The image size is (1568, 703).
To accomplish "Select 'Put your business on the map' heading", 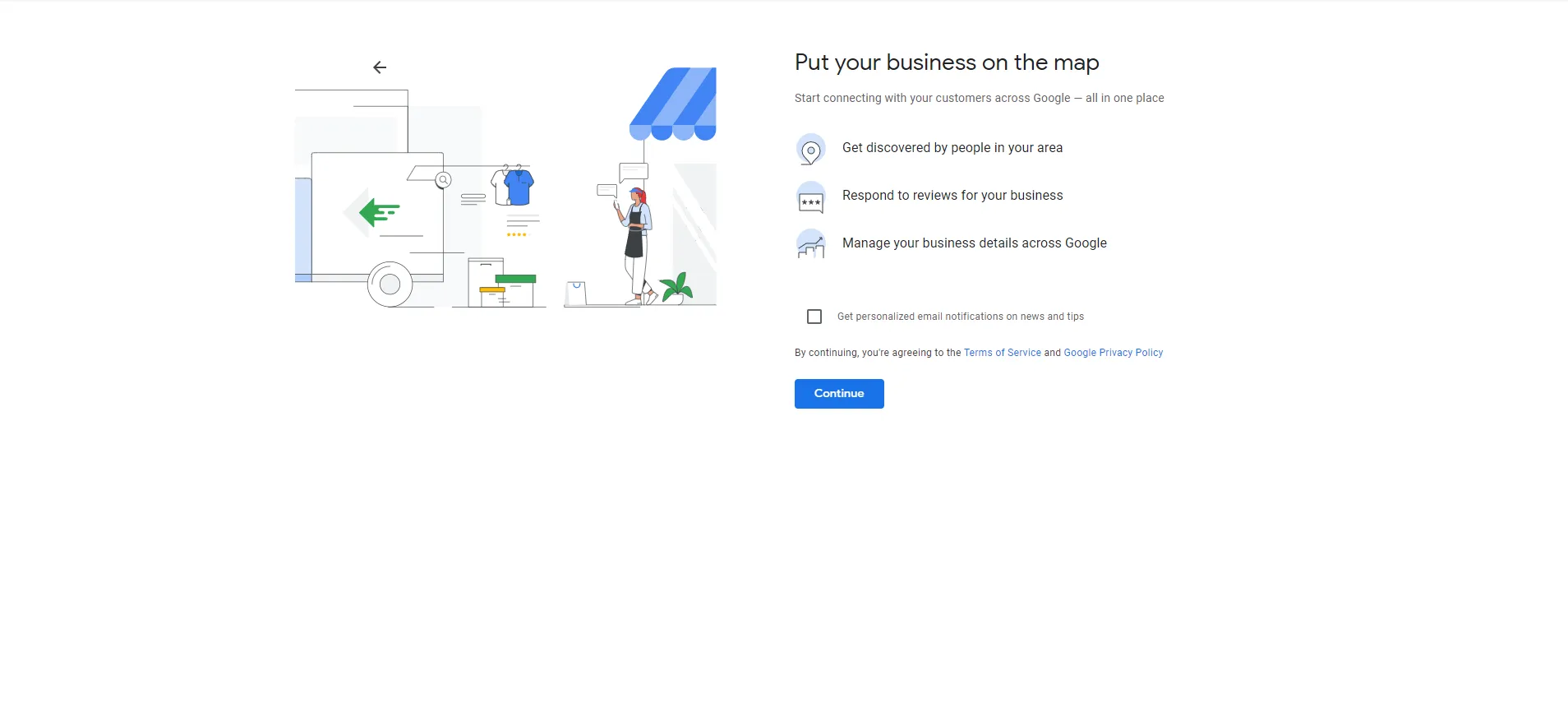I will click(x=947, y=63).
